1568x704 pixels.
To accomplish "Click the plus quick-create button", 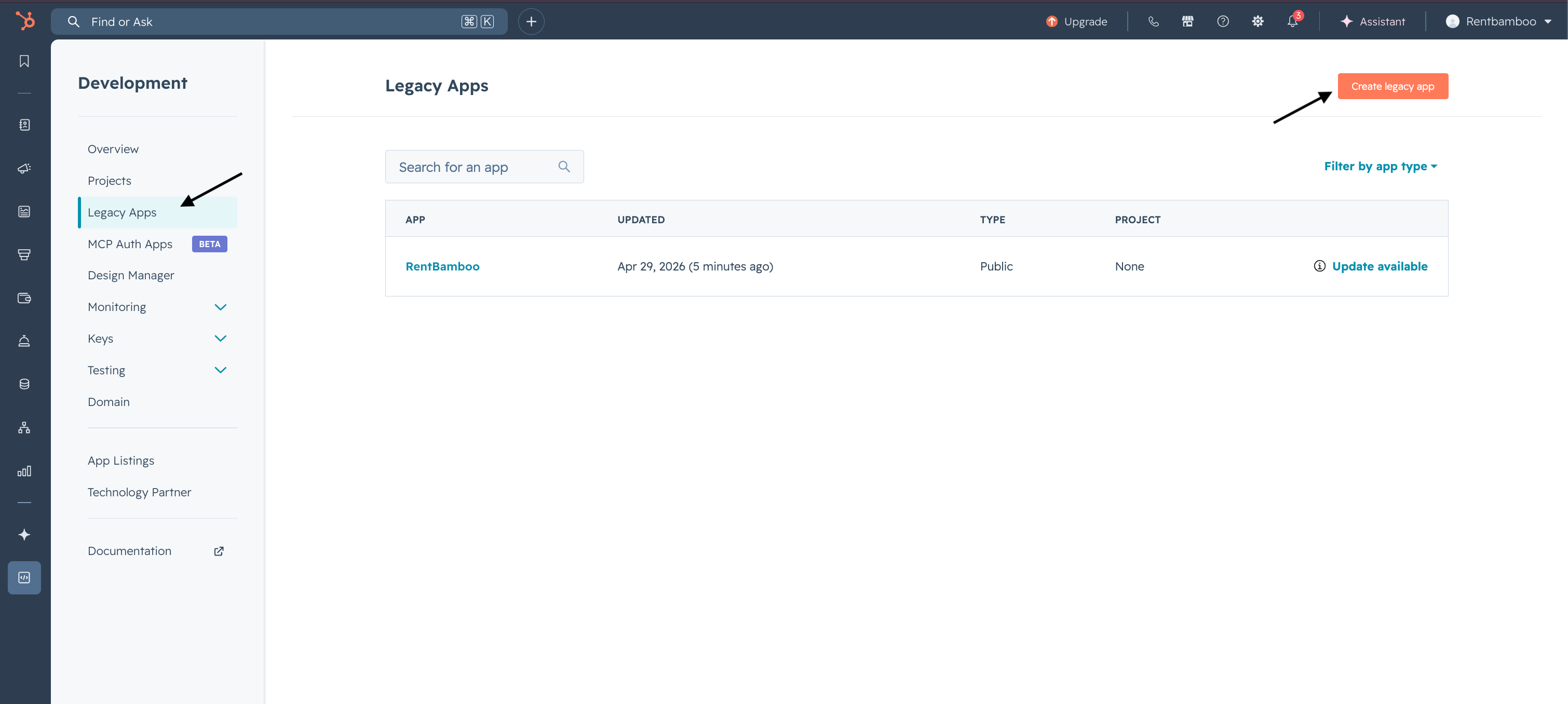I will click(531, 22).
